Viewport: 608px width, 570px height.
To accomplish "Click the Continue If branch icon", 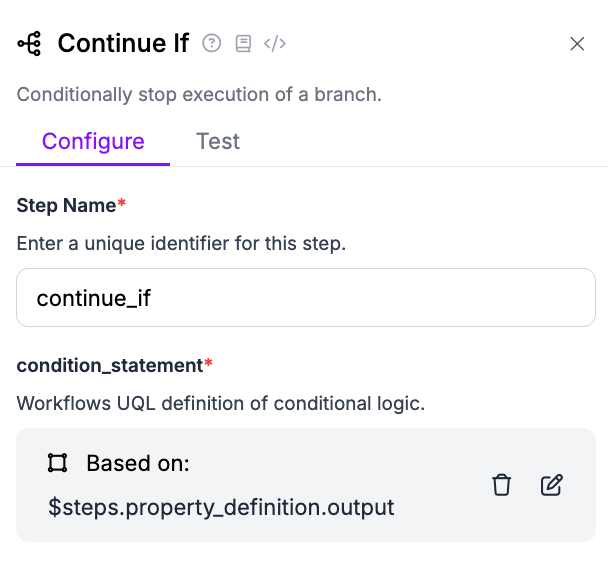I will pyautogui.click(x=29, y=43).
